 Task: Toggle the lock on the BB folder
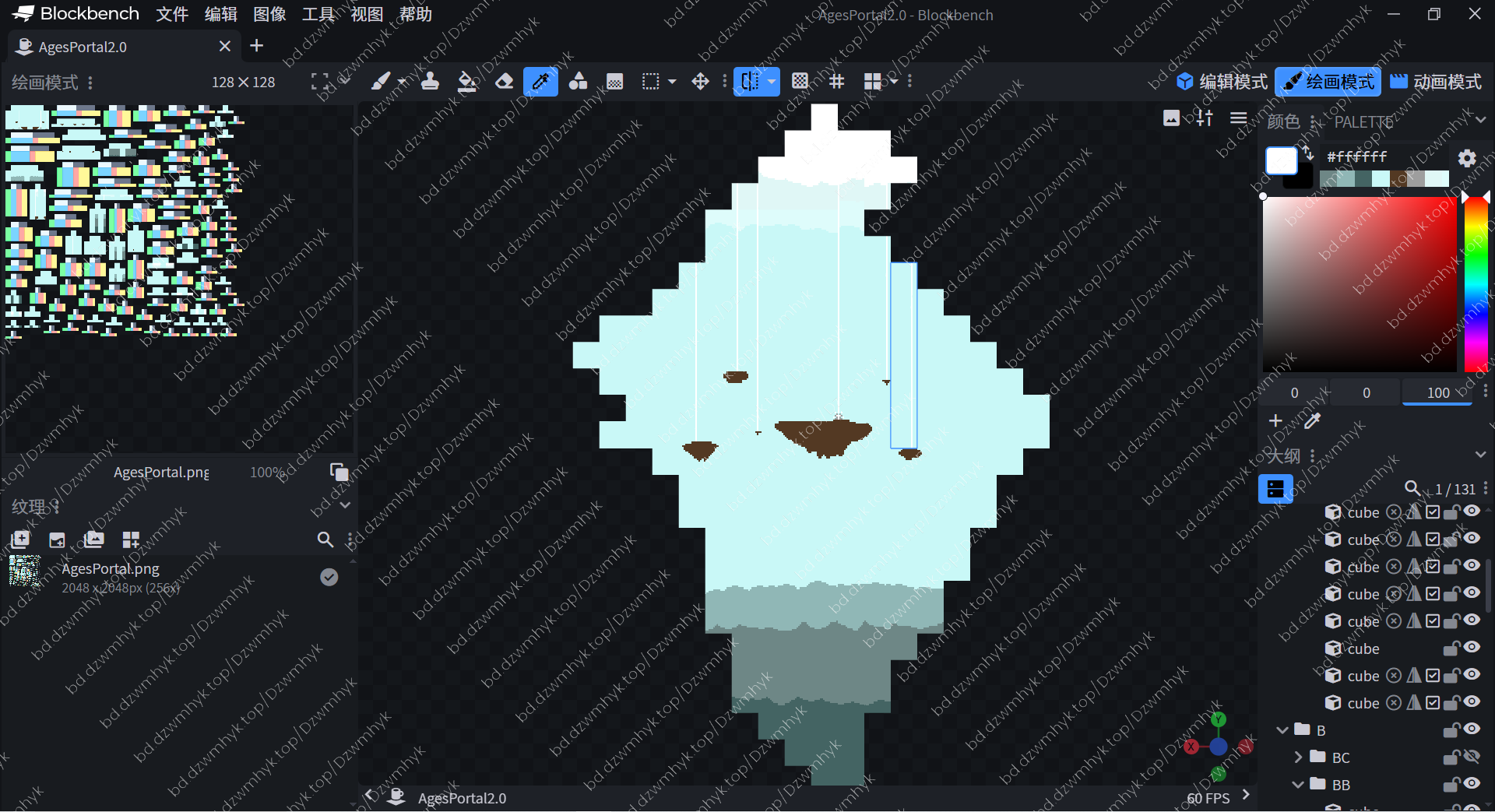(1451, 785)
